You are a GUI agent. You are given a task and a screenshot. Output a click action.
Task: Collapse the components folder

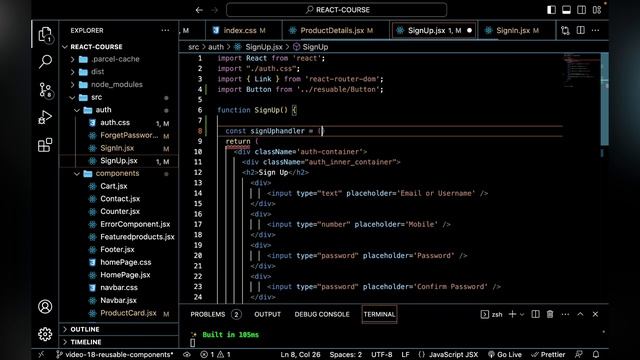coord(77,173)
